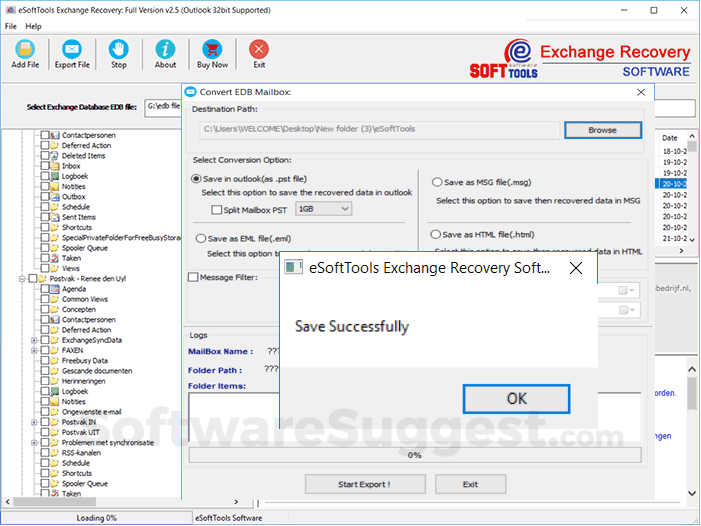Screen dimensions: 701x526
Task: Click the Postvak - Renee den Uyl mailbox icon
Action: (42, 278)
